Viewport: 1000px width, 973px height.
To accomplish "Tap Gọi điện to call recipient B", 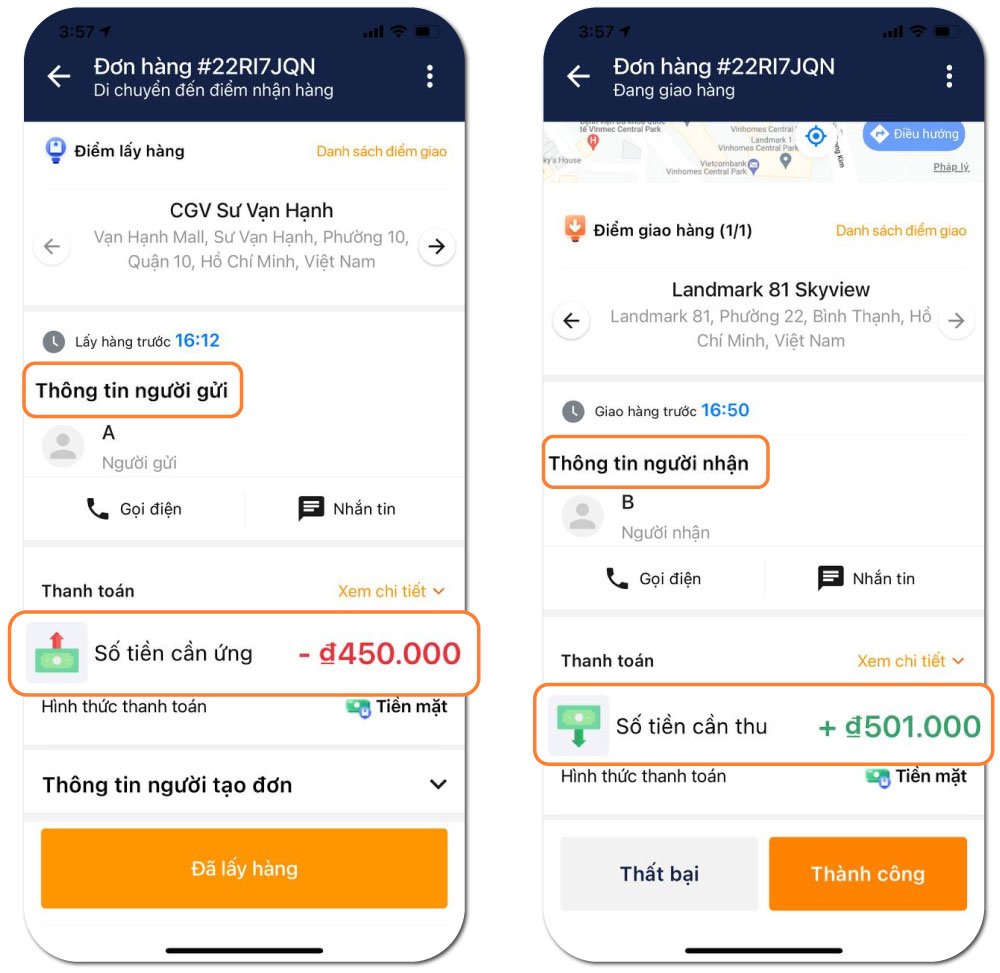I will point(653,578).
